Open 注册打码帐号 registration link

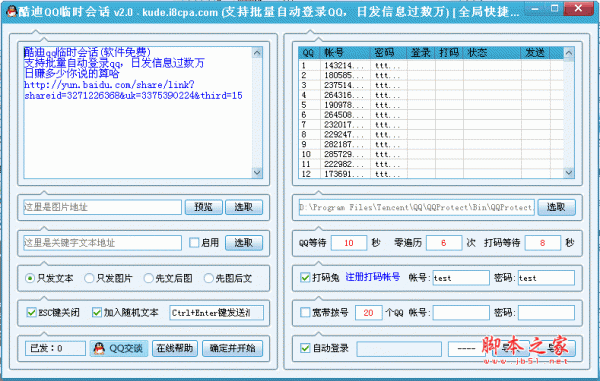(x=373, y=277)
